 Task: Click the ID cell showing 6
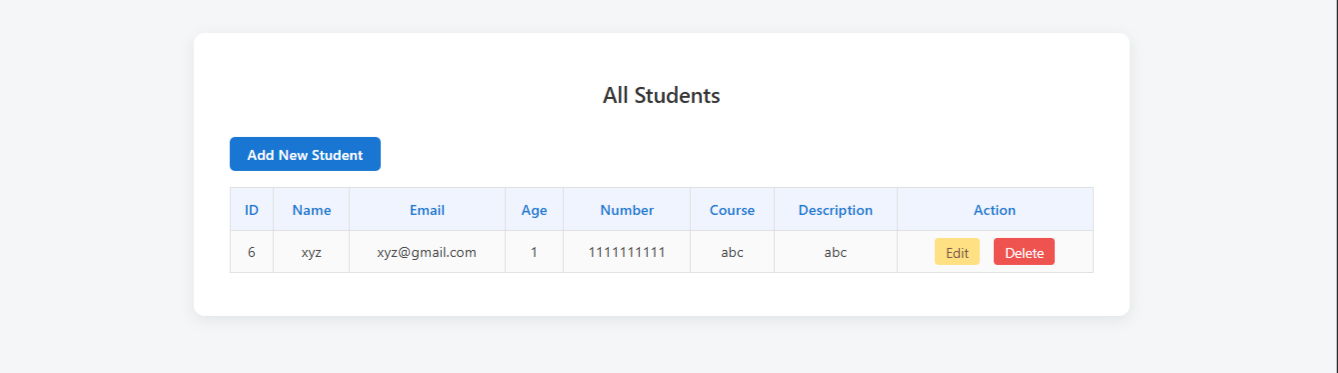click(252, 252)
